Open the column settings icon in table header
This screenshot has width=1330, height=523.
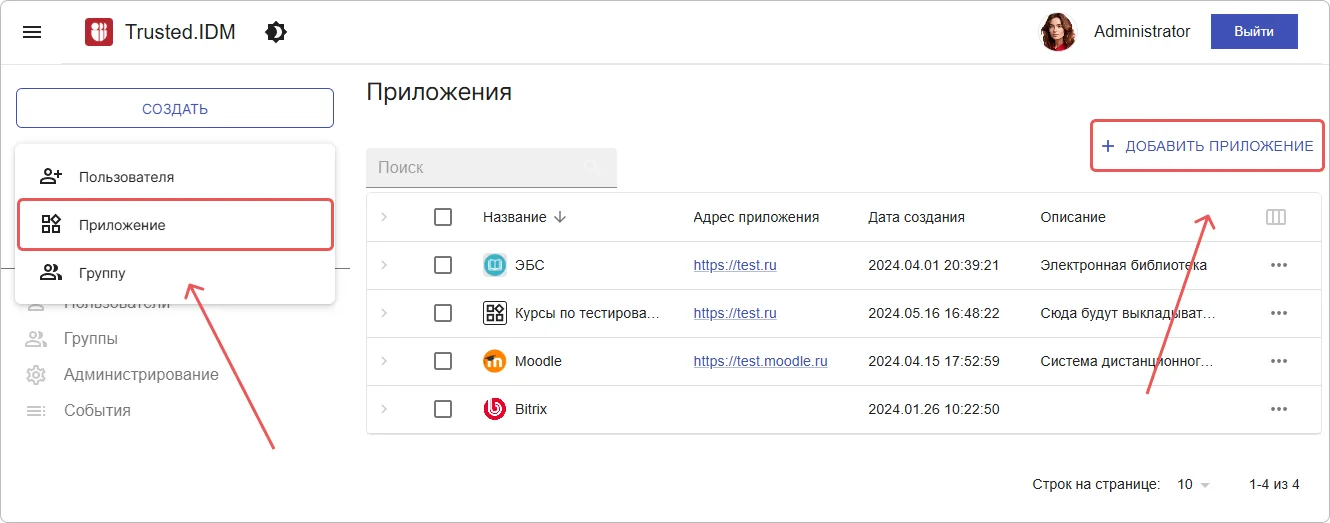[1275, 217]
